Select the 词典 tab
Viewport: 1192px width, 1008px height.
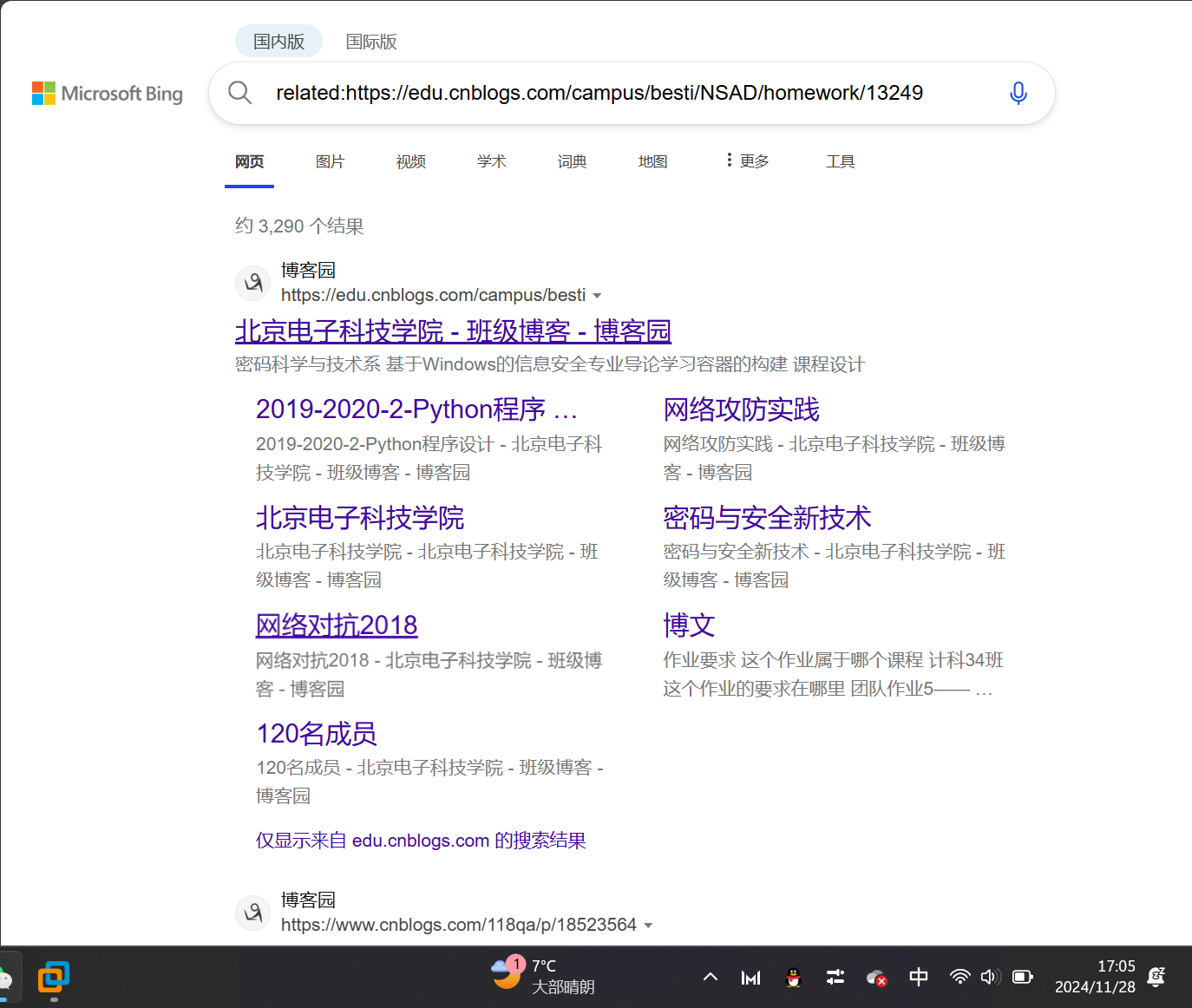click(572, 161)
